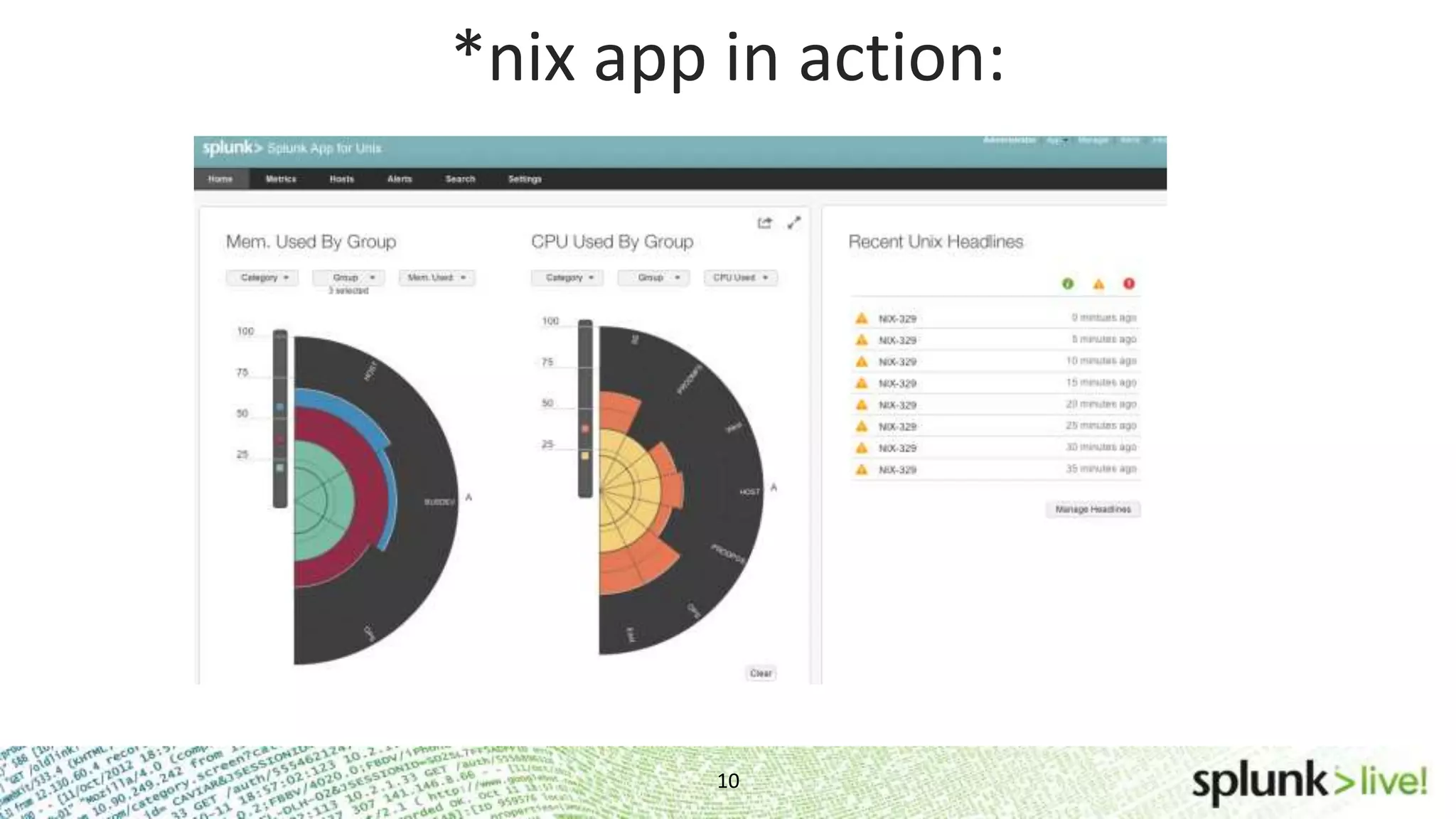Filter headlines by green info icon
The image size is (1456, 819).
point(1067,284)
